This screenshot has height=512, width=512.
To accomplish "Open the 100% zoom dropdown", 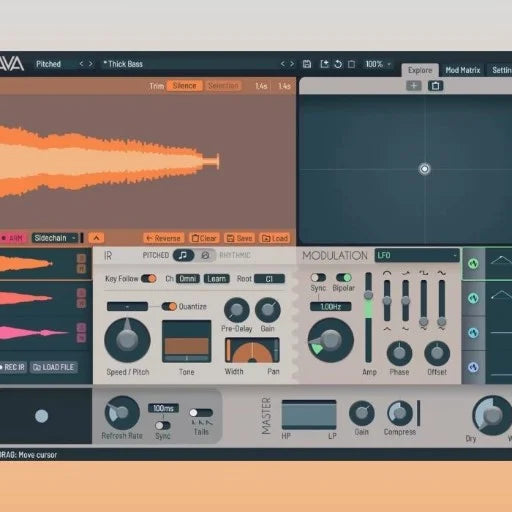I will pos(378,64).
